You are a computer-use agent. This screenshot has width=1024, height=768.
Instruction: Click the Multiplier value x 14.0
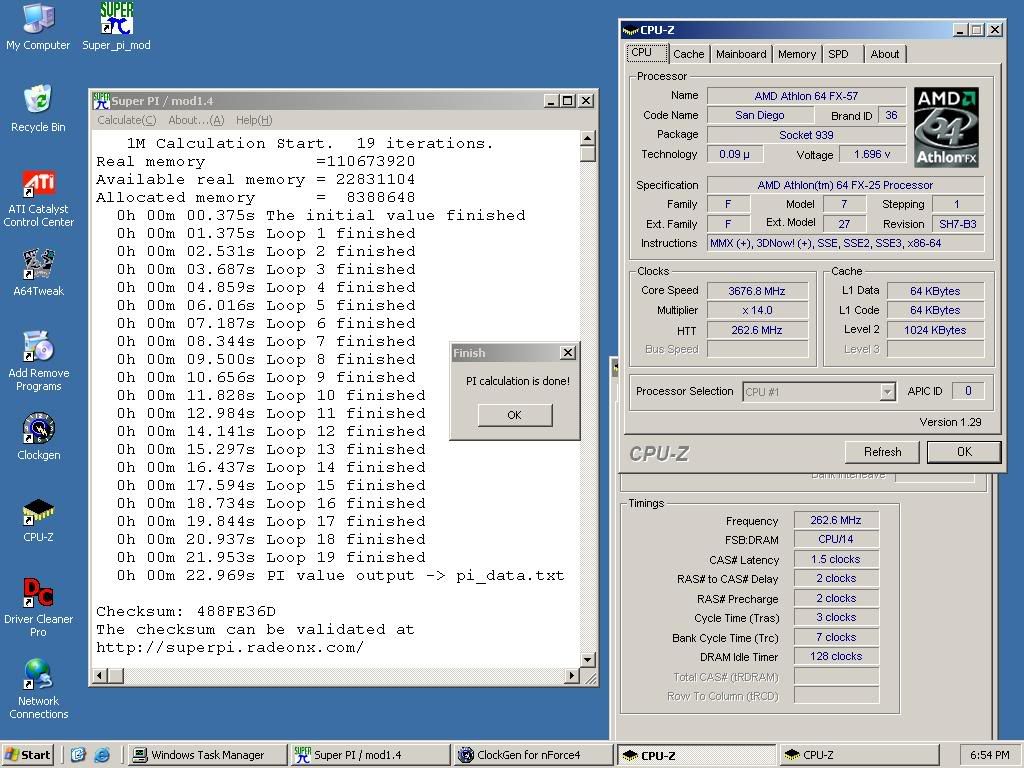[x=757, y=311]
